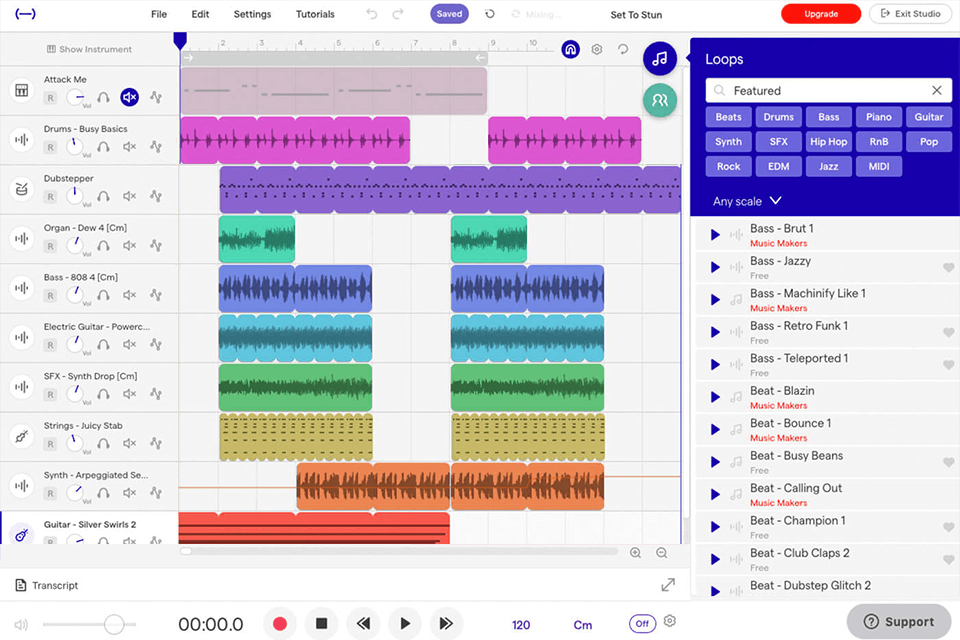
Task: Open the File menu
Action: (x=158, y=14)
